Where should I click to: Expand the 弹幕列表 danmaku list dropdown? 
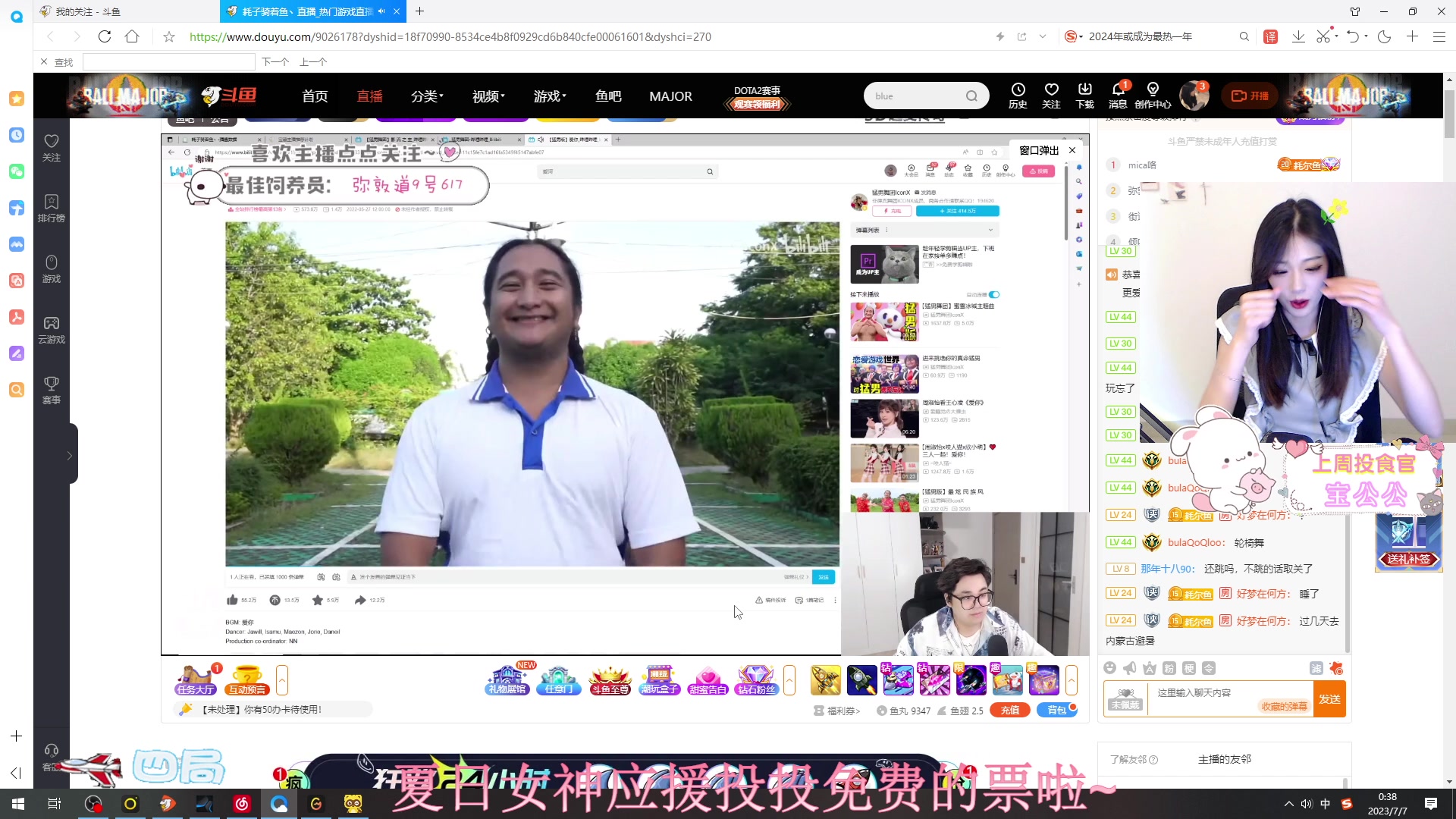990,230
